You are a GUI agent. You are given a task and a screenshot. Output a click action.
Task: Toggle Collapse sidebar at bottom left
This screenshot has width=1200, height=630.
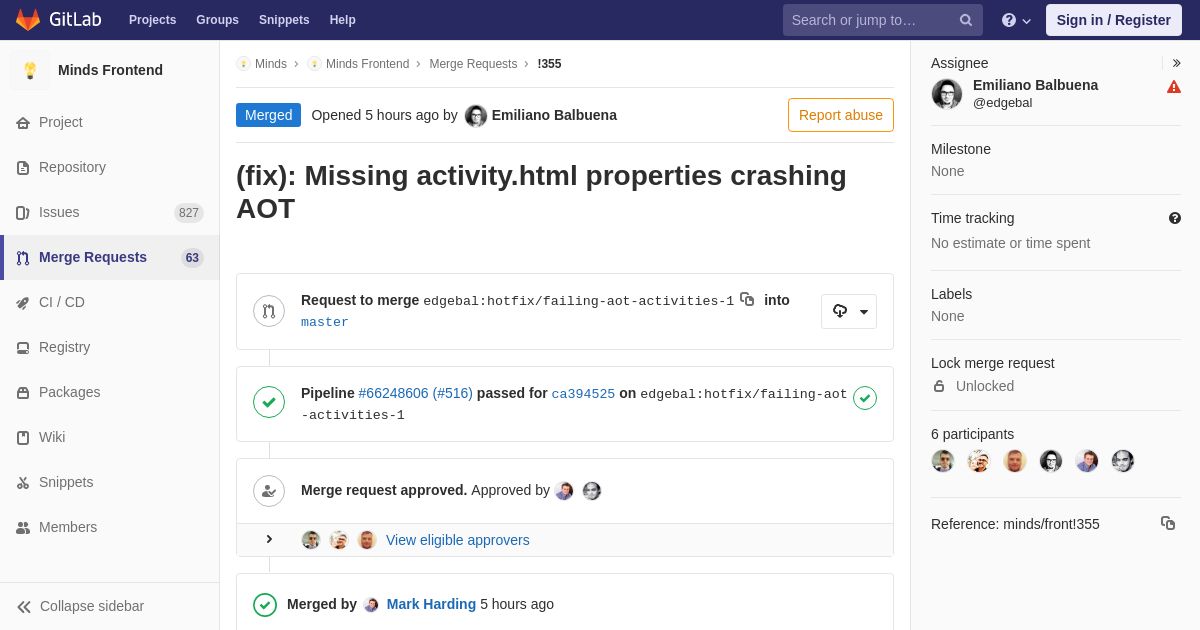(81, 606)
